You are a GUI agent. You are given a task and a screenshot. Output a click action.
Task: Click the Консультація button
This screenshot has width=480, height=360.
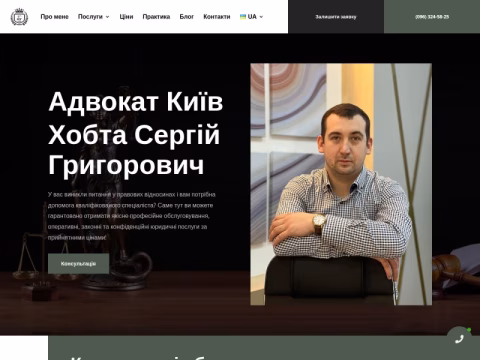78,263
